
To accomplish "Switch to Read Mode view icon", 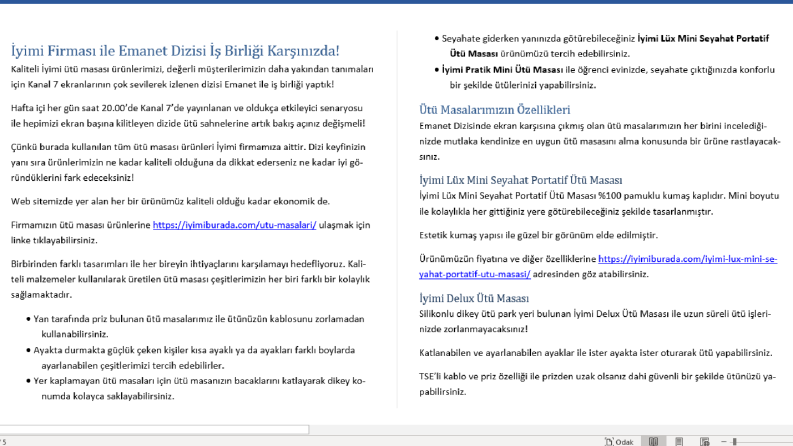I will tap(653, 441).
